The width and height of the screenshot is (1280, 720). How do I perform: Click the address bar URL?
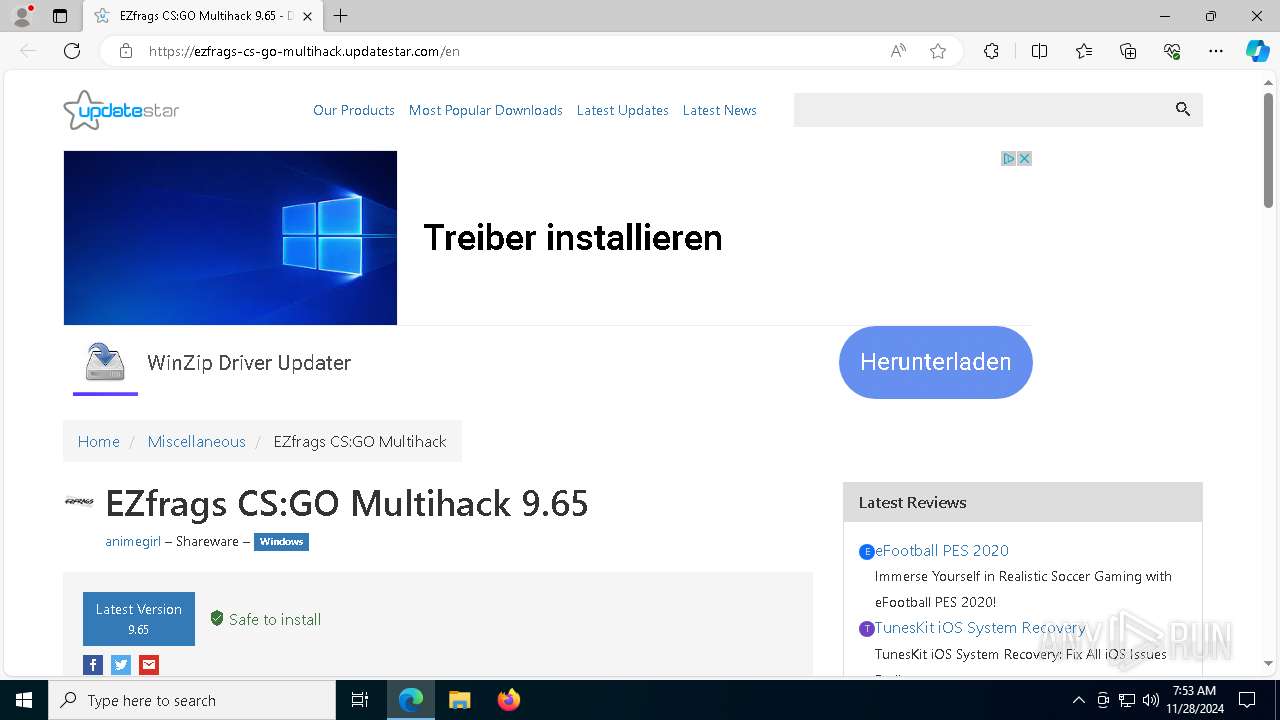coord(304,51)
